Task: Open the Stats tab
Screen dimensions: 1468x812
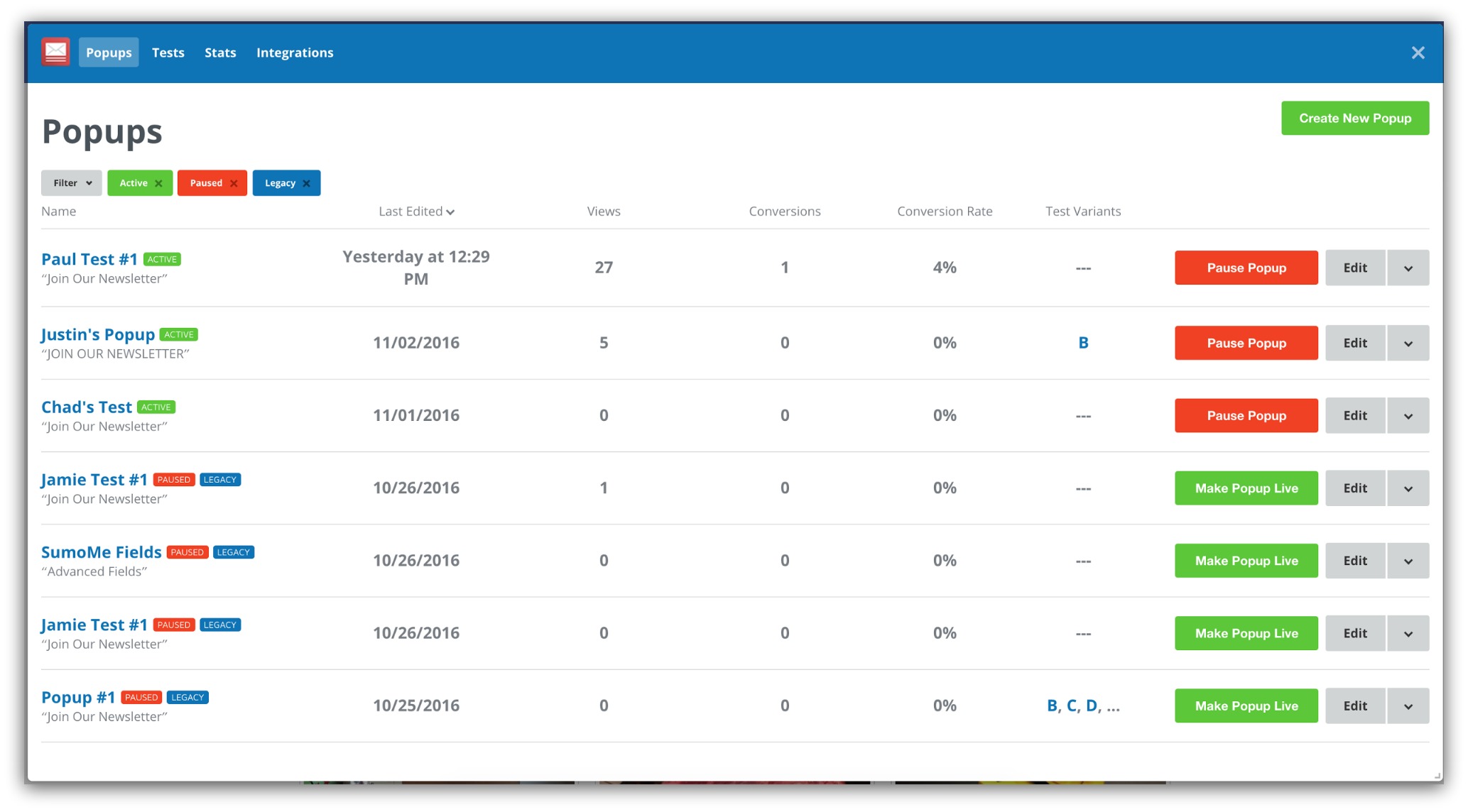Action: pyautogui.click(x=220, y=53)
